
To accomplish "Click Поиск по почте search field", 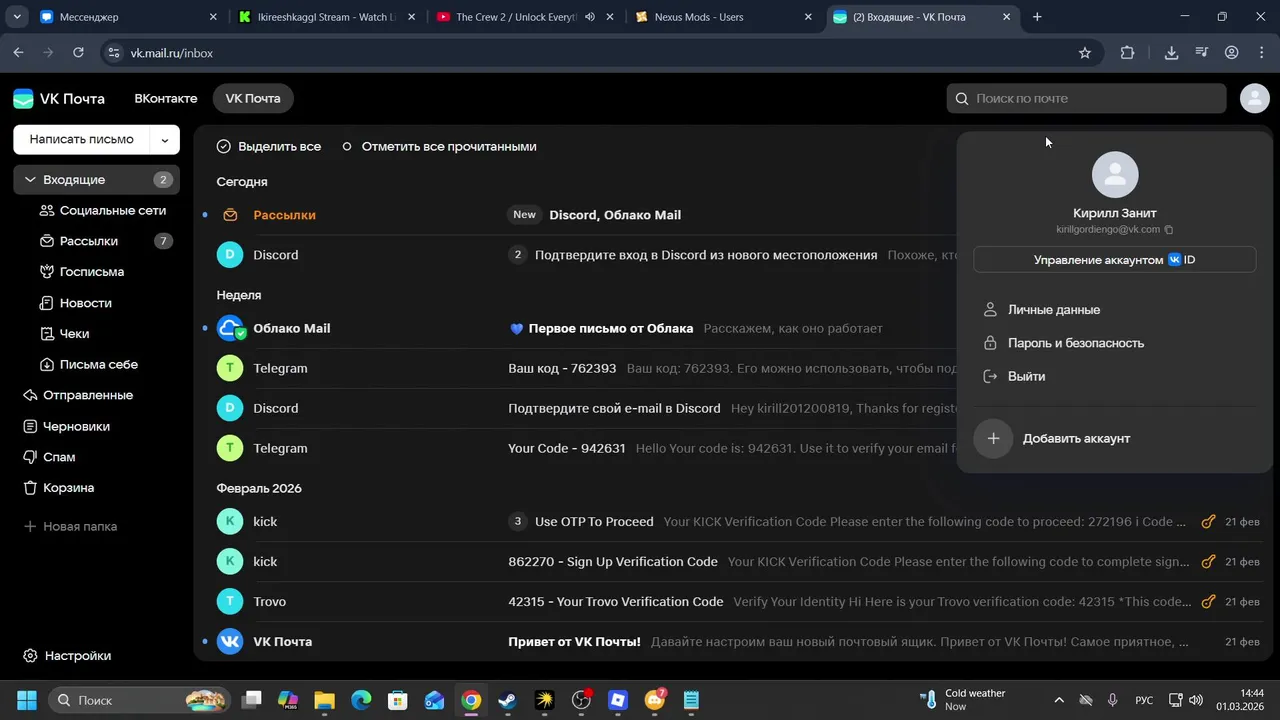I will click(x=1086, y=98).
